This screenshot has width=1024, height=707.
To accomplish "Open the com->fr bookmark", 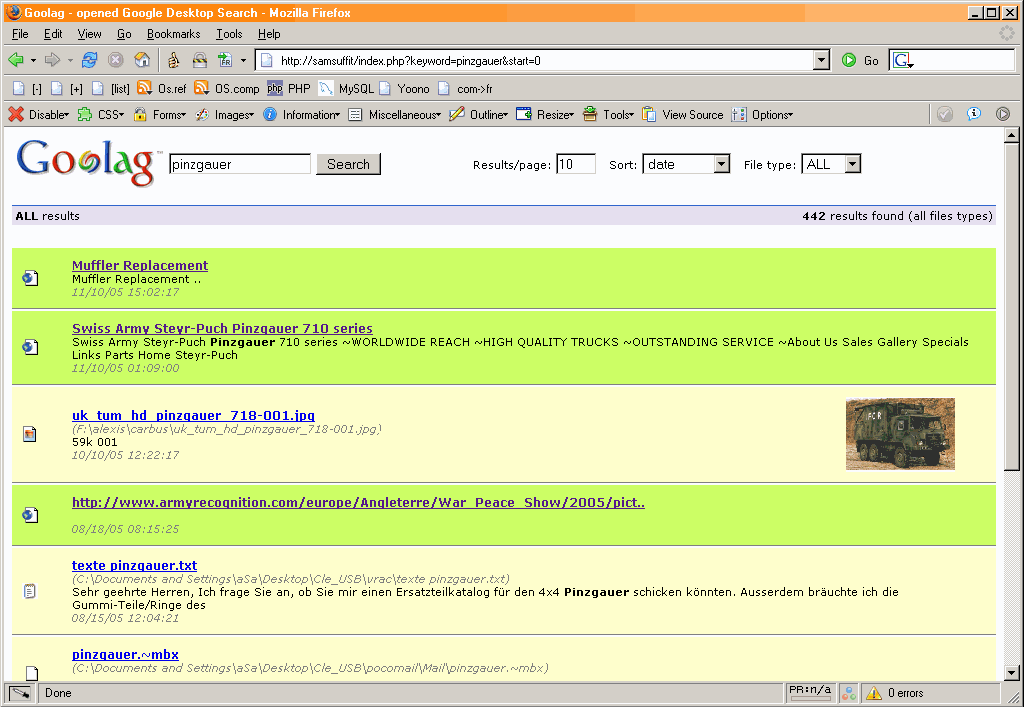I will coord(465,88).
